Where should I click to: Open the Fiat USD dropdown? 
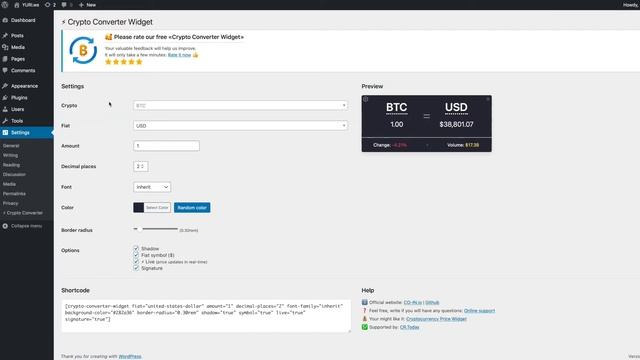point(240,126)
